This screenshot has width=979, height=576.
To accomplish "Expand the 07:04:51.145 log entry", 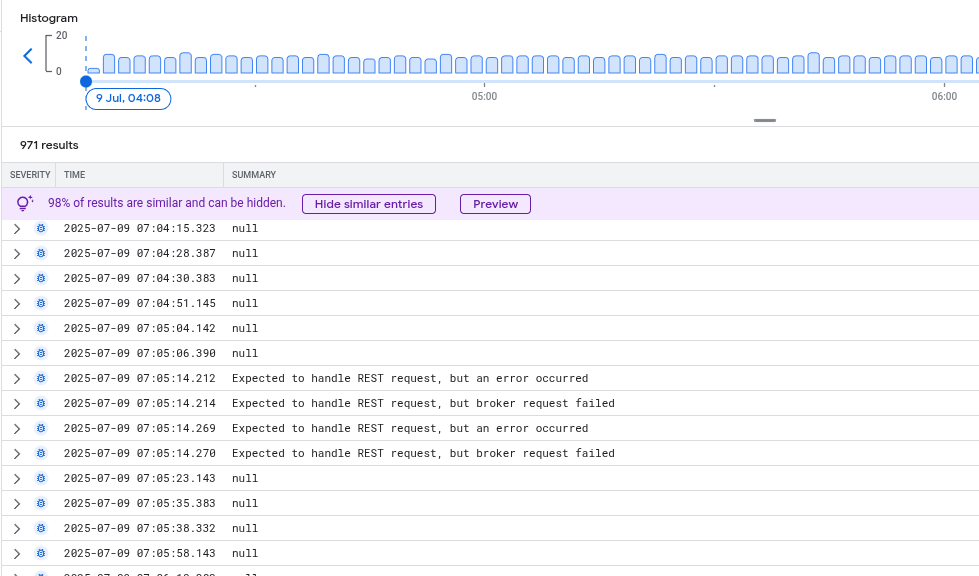I will click(17, 303).
